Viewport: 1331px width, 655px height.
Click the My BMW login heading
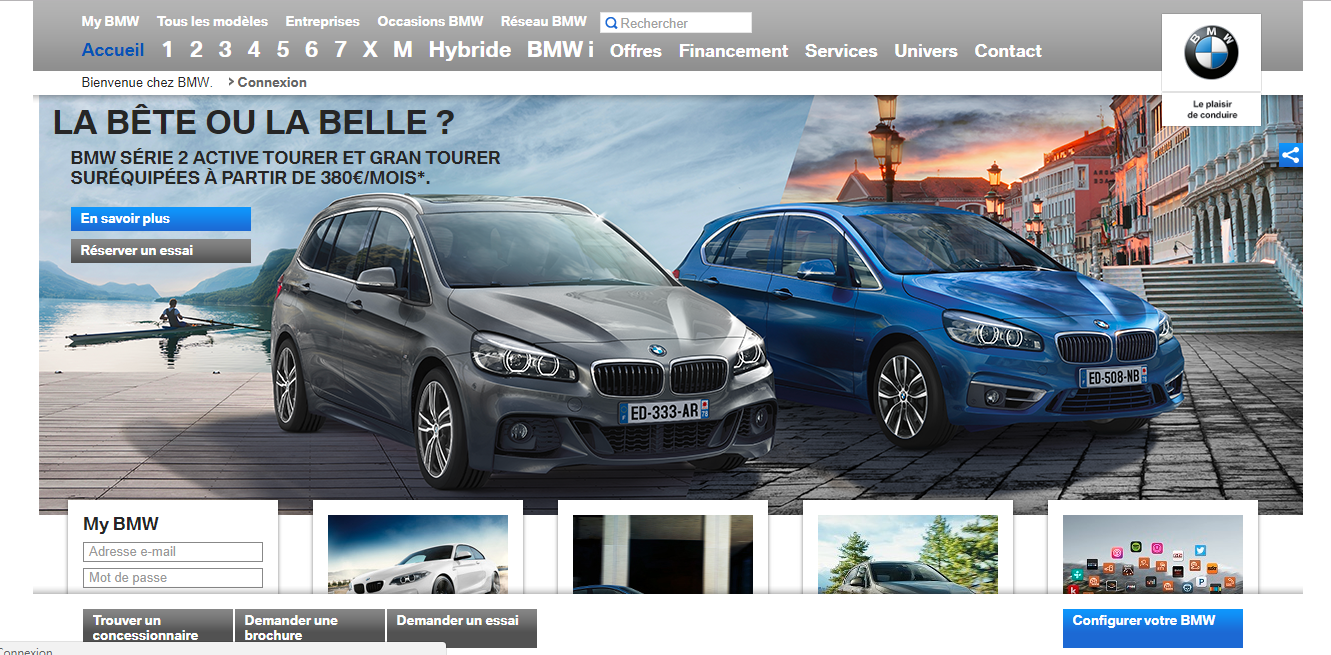[x=121, y=524]
